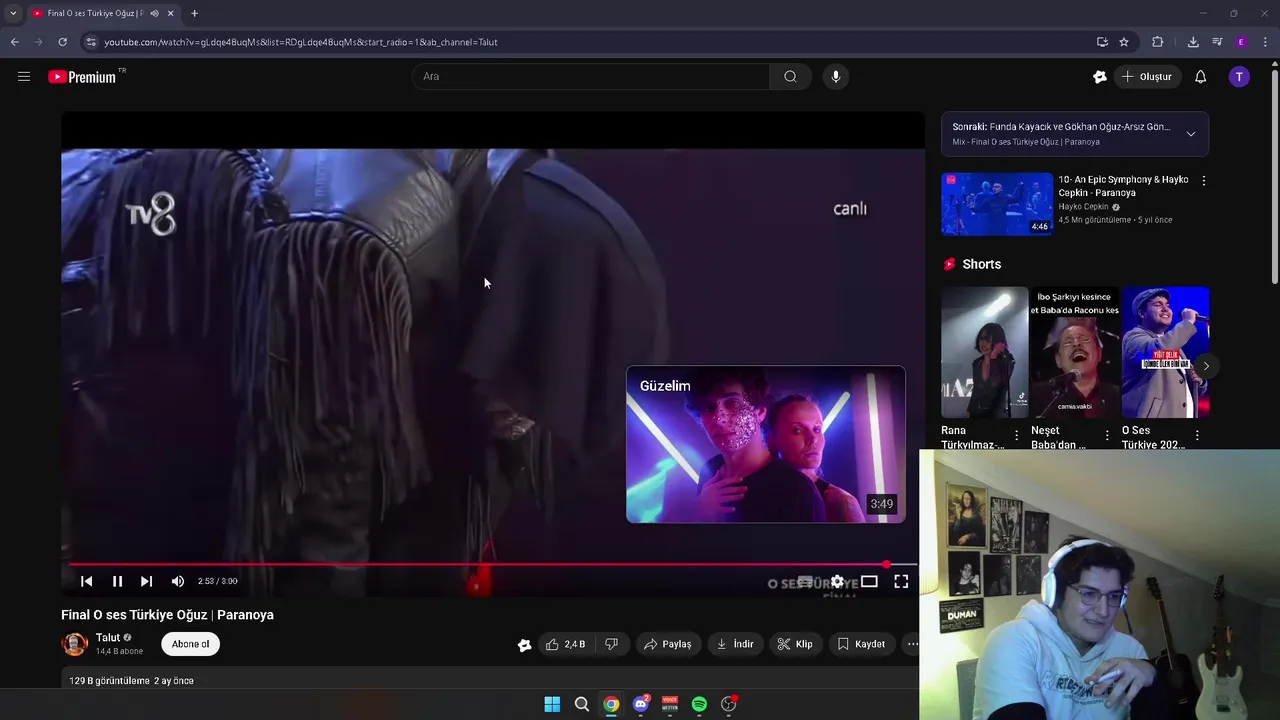The height and width of the screenshot is (720, 1280).
Task: Open Chrome profile E avatar
Action: [1241, 42]
